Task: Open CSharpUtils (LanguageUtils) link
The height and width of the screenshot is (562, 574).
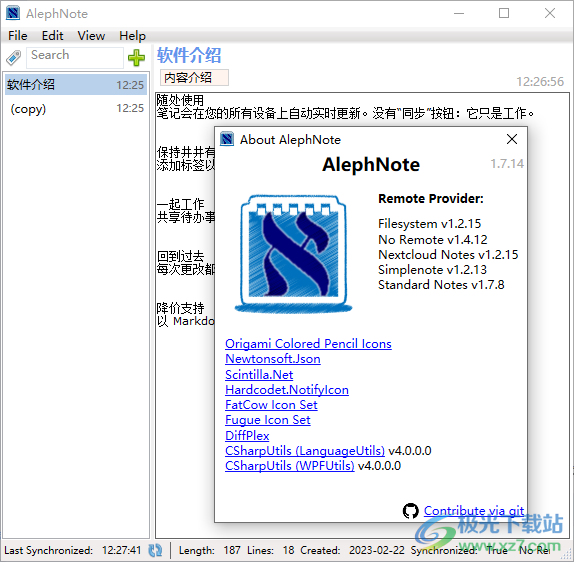Action: point(305,450)
